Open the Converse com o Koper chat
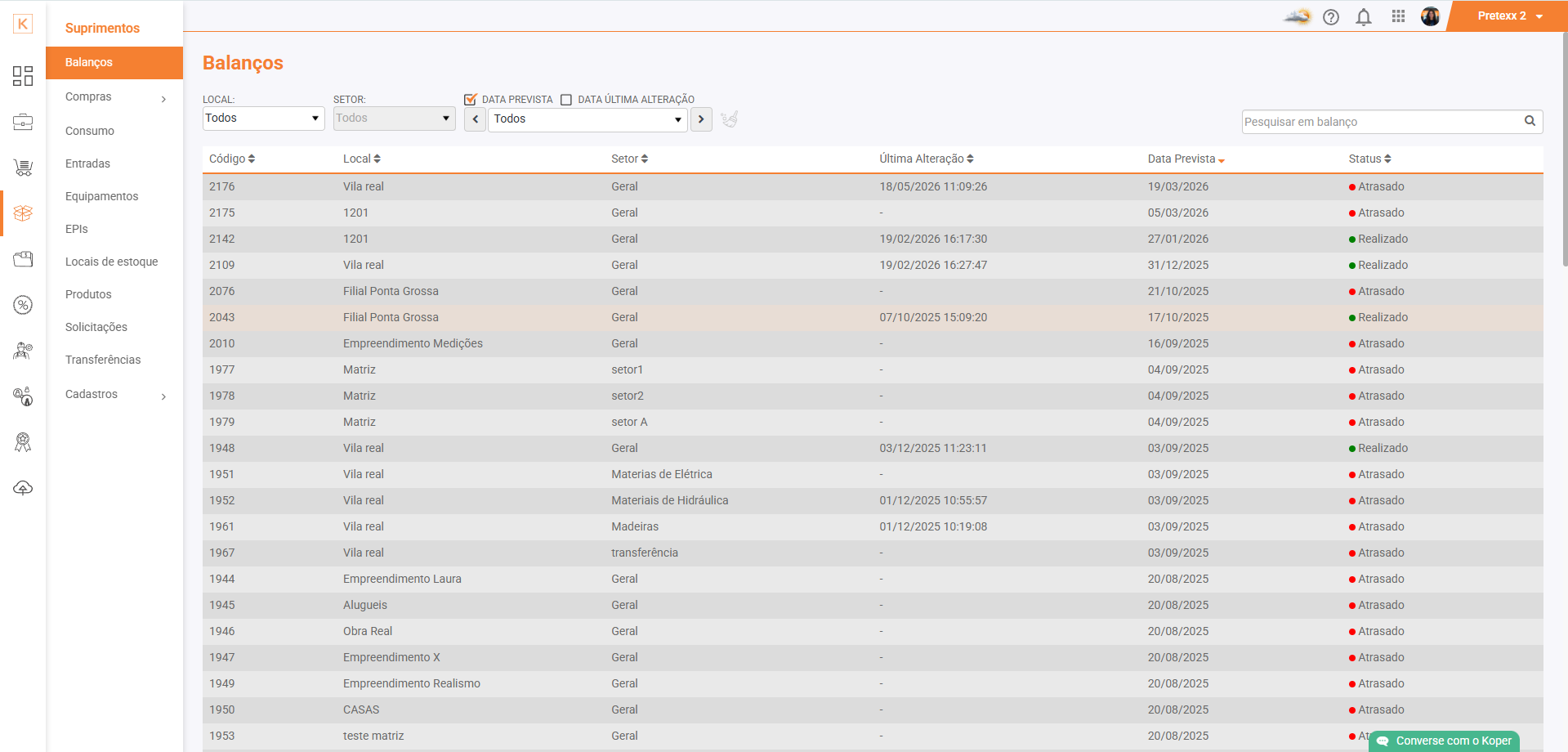The width and height of the screenshot is (1568, 752). pyautogui.click(x=1444, y=741)
